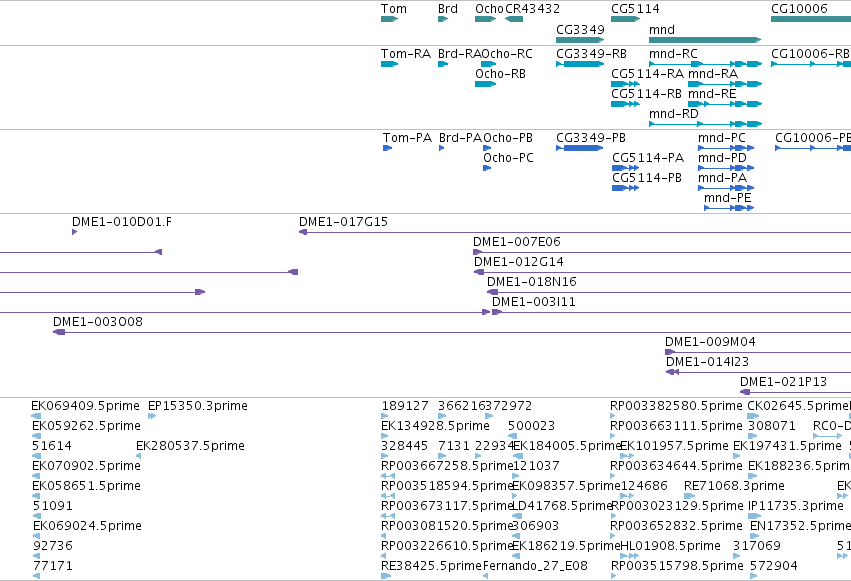Viewport: 851px width, 581px height.
Task: Click transcript CG10006-RB
Action: 811,64
